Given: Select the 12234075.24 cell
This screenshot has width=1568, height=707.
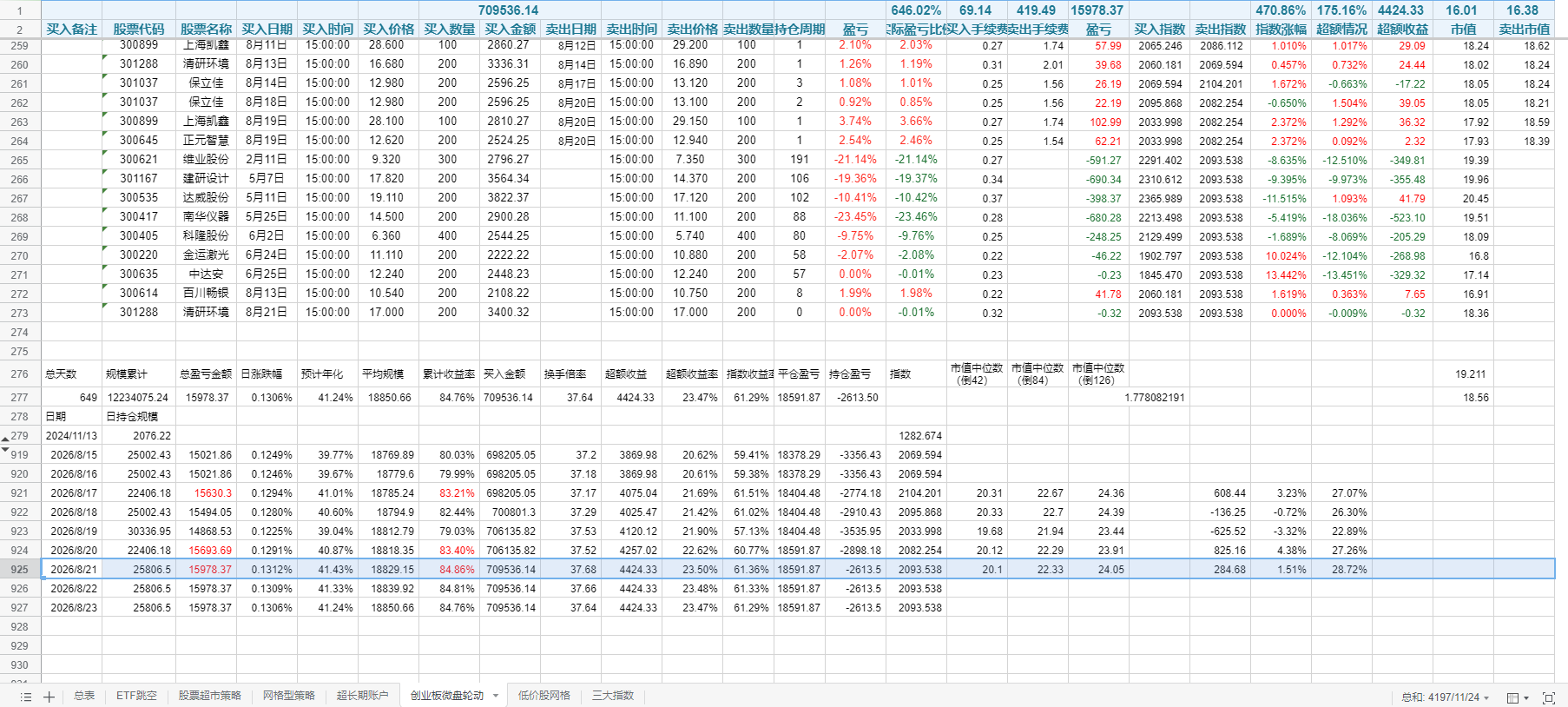Looking at the screenshot, I should (139, 398).
